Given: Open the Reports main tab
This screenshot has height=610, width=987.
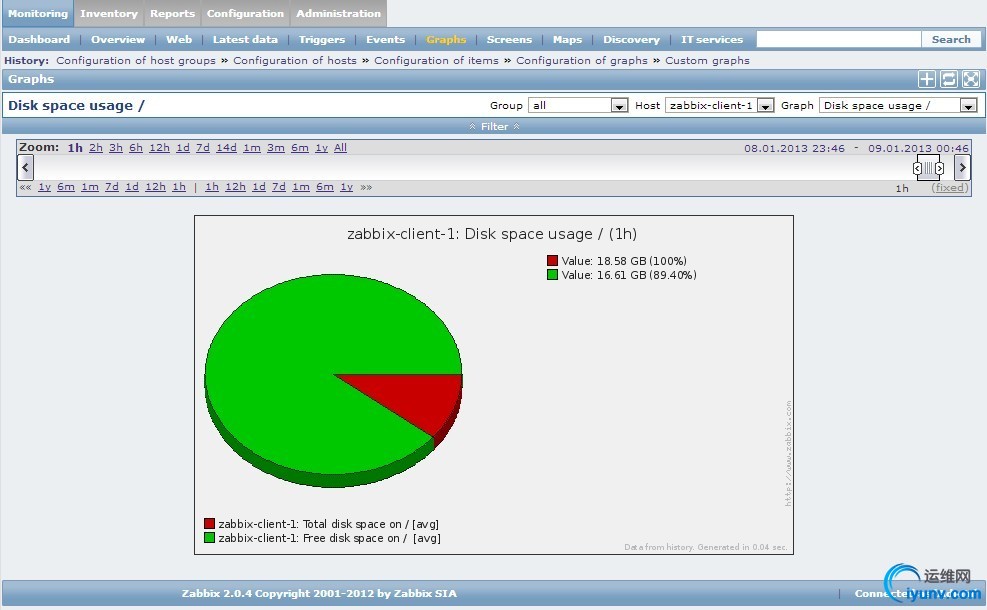Looking at the screenshot, I should click(x=172, y=13).
